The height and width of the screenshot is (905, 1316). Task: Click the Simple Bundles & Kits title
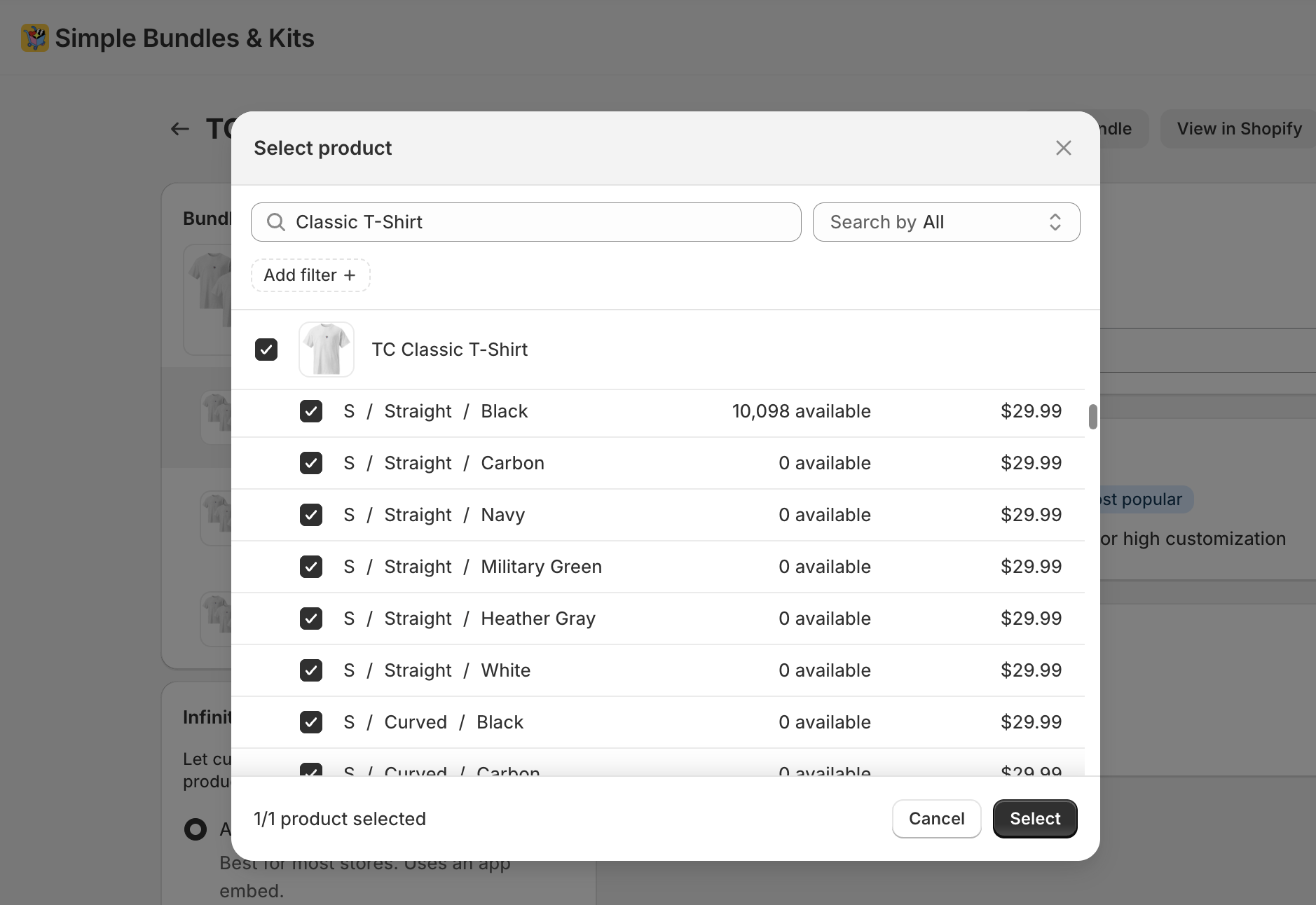(x=184, y=38)
